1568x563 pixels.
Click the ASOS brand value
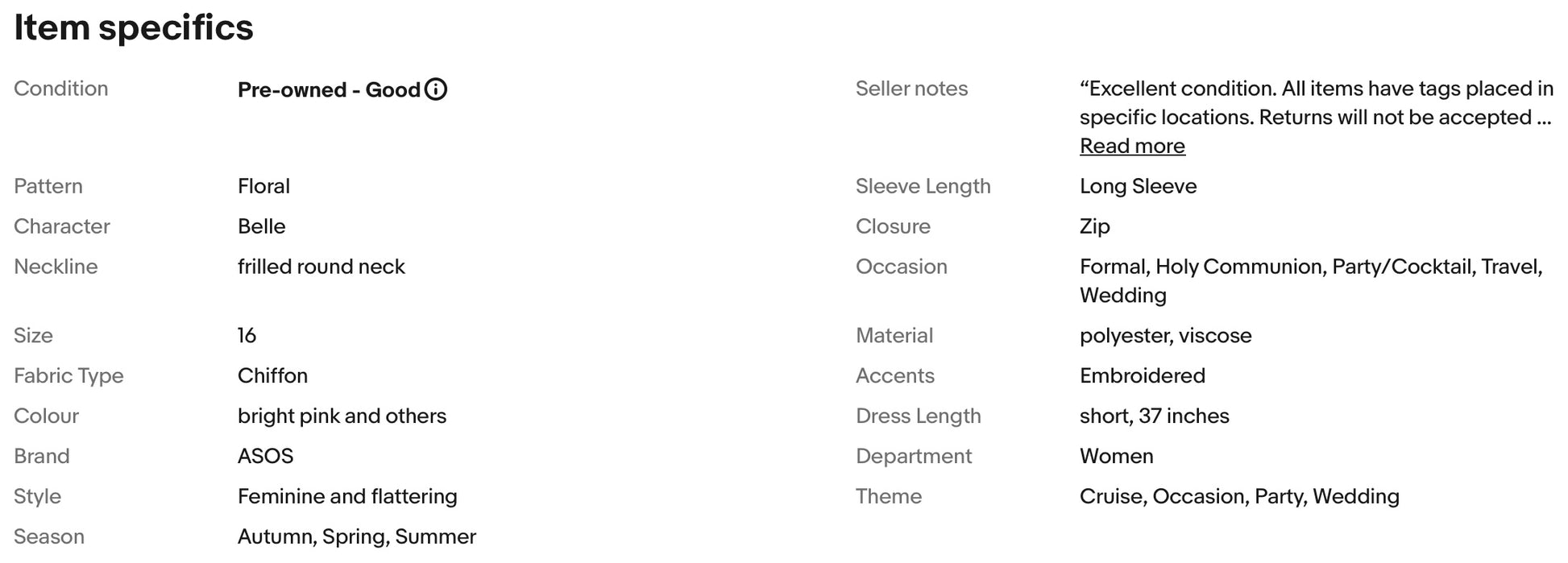click(x=265, y=456)
